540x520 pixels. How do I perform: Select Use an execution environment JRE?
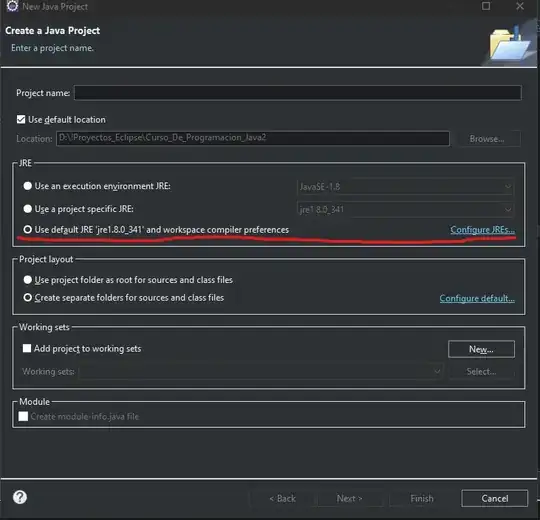click(x=28, y=186)
